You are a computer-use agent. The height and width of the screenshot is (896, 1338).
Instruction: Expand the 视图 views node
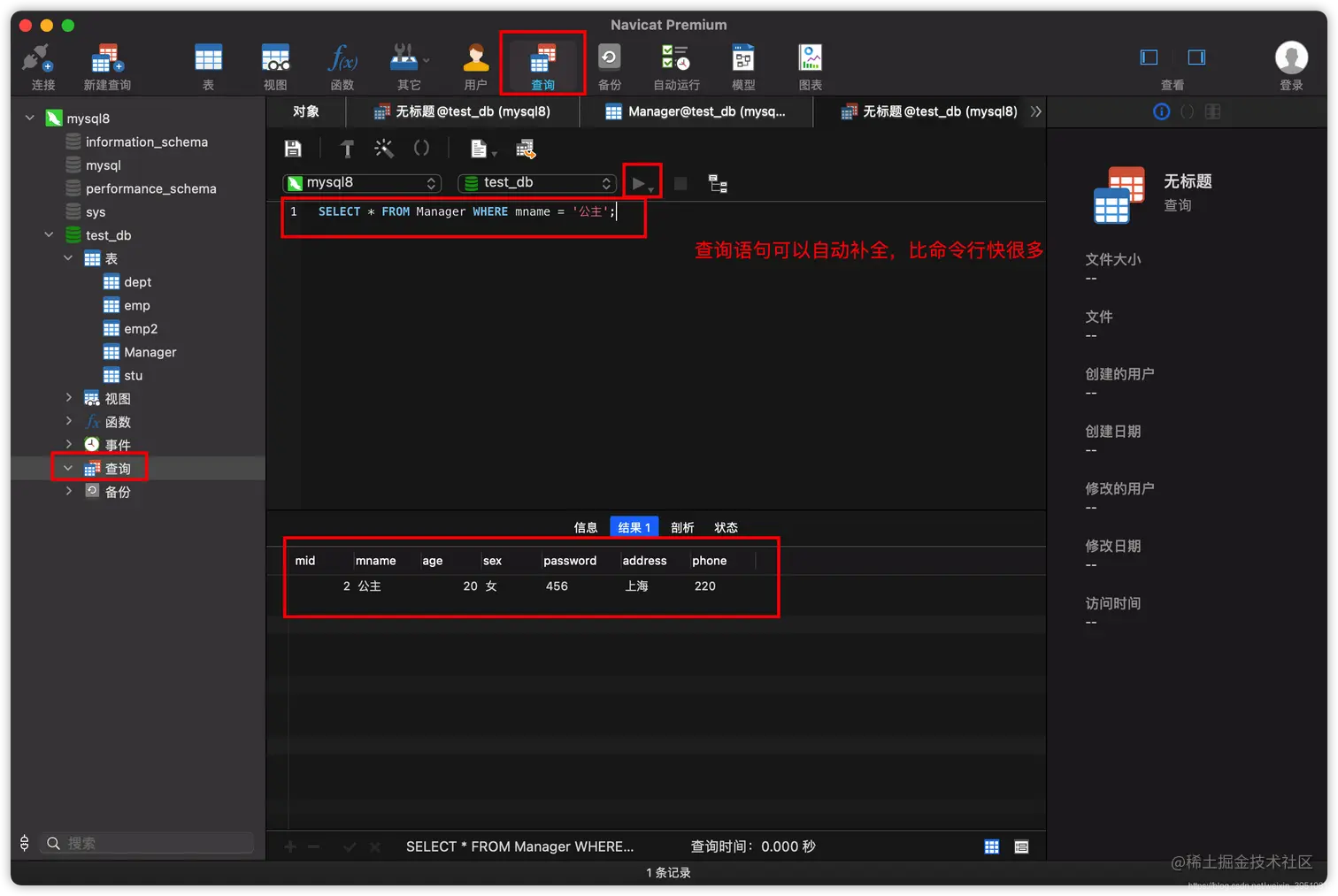[x=68, y=398]
